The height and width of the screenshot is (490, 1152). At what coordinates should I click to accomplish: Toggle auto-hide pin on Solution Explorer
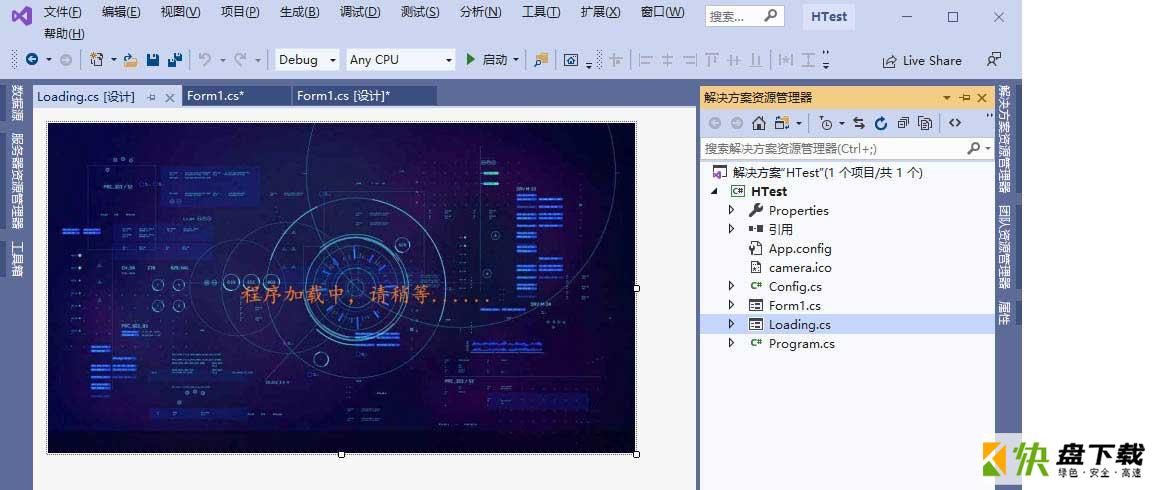click(x=965, y=98)
